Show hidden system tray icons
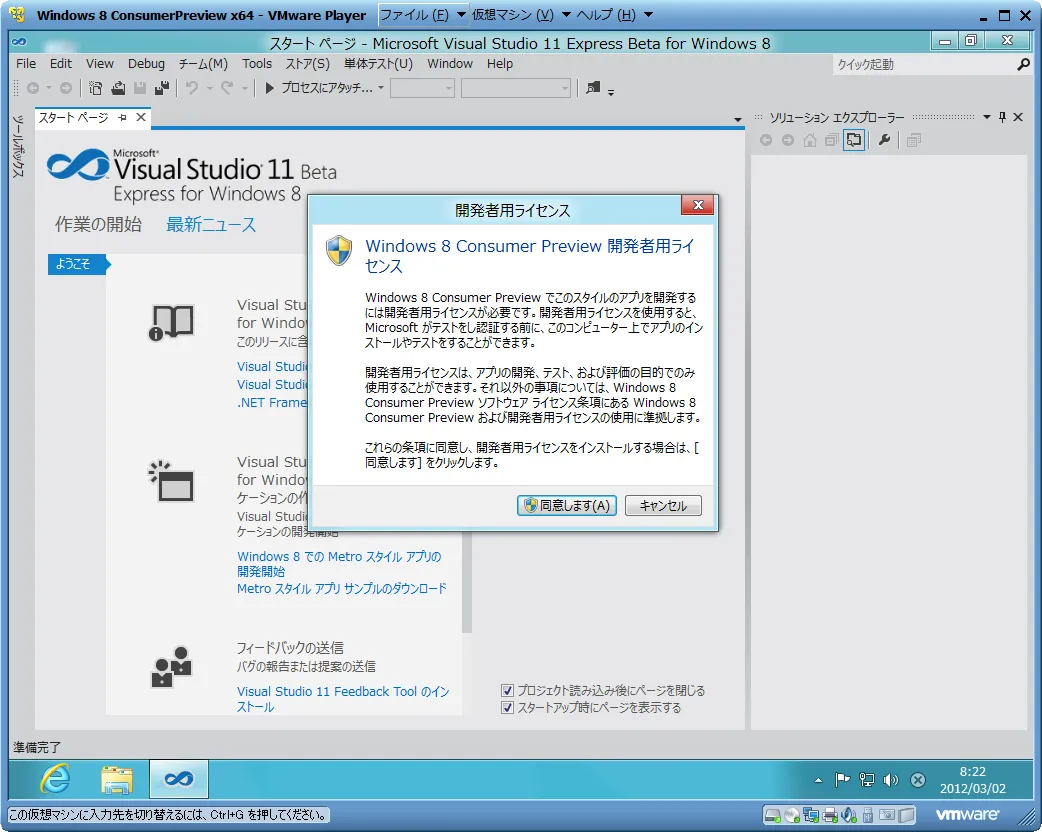 click(819, 780)
